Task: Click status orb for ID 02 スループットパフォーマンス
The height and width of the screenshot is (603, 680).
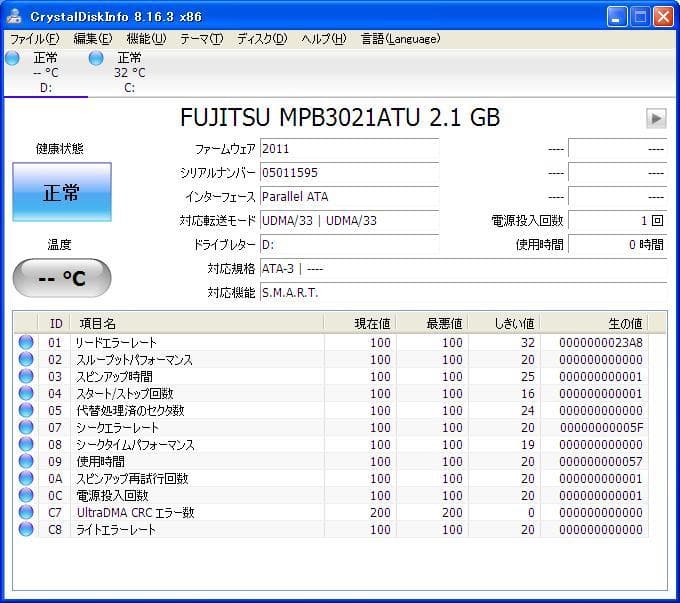Action: (26, 359)
